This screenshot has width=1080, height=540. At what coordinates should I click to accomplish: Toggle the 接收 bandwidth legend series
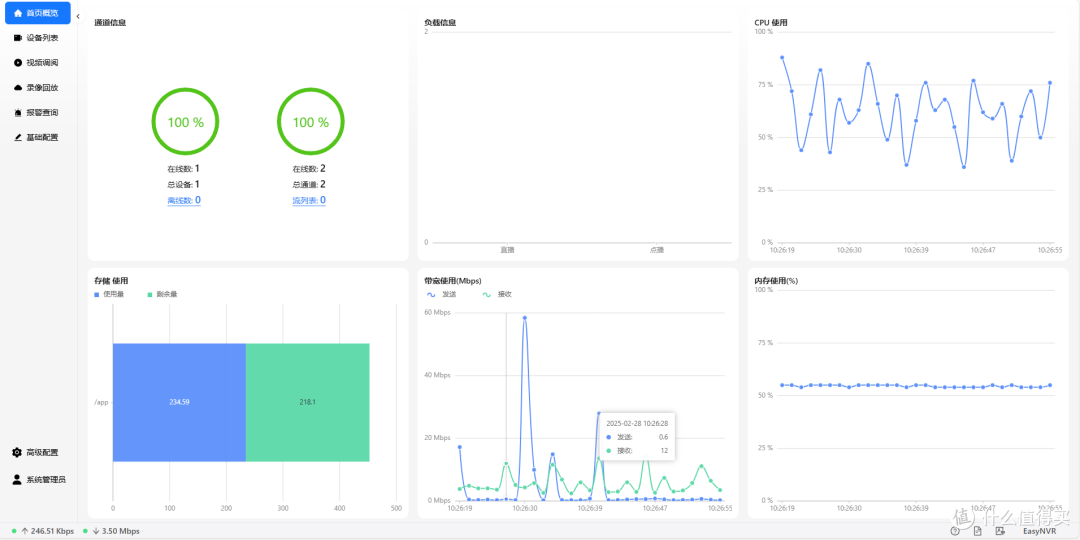[497, 294]
